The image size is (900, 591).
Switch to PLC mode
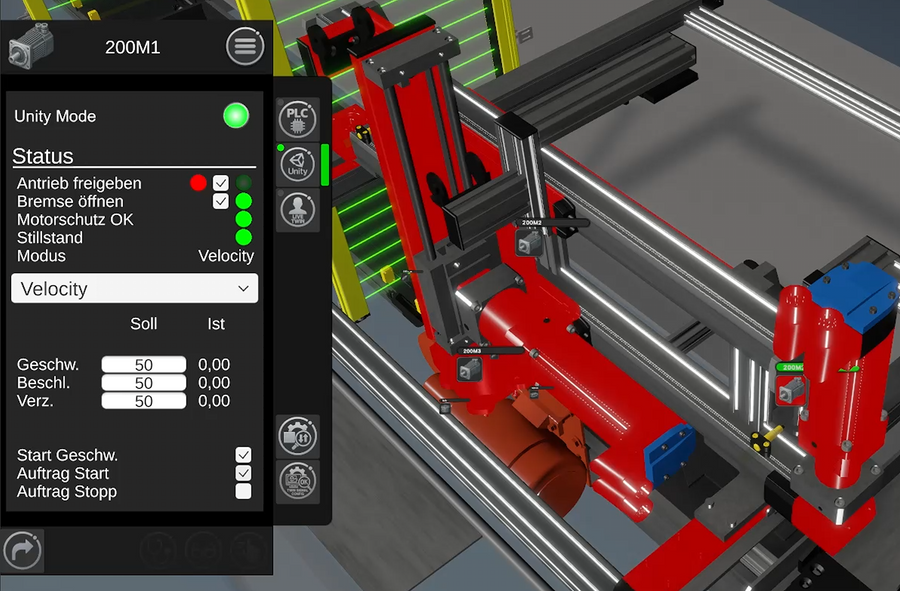(297, 120)
